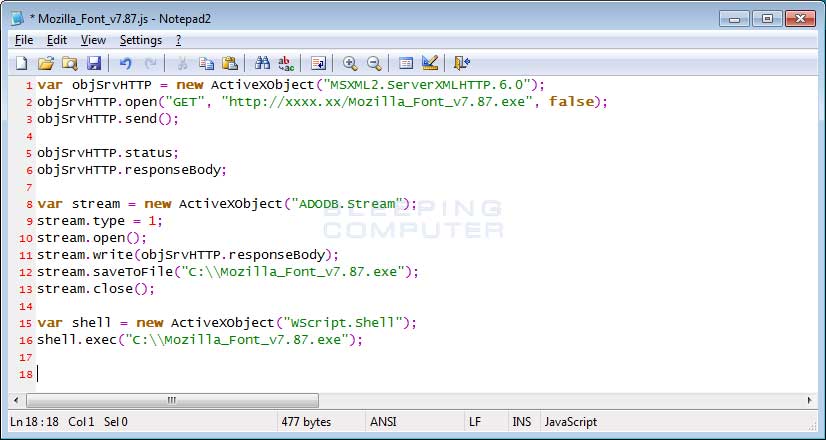This screenshot has height=440, width=826.
Task: Click the Exit door toolbar icon
Action: [461, 63]
